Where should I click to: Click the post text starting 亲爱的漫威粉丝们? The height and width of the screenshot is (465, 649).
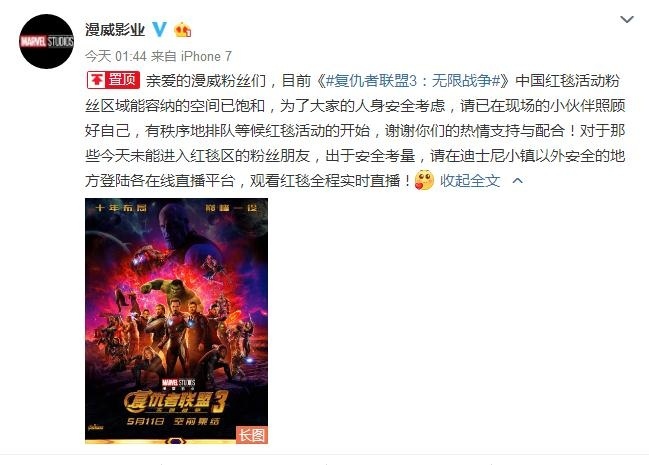(355, 131)
